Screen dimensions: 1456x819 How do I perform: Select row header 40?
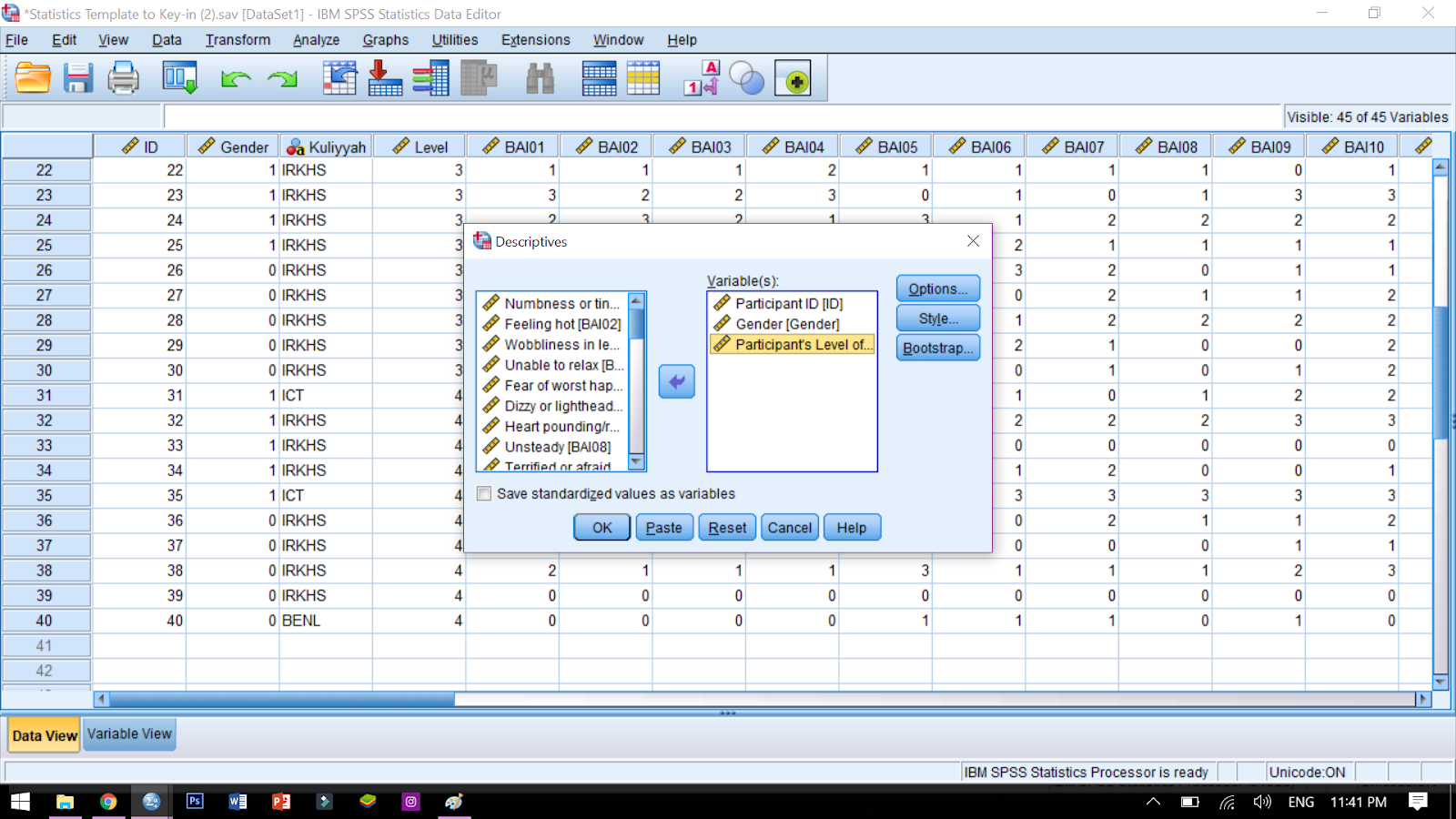coord(45,621)
